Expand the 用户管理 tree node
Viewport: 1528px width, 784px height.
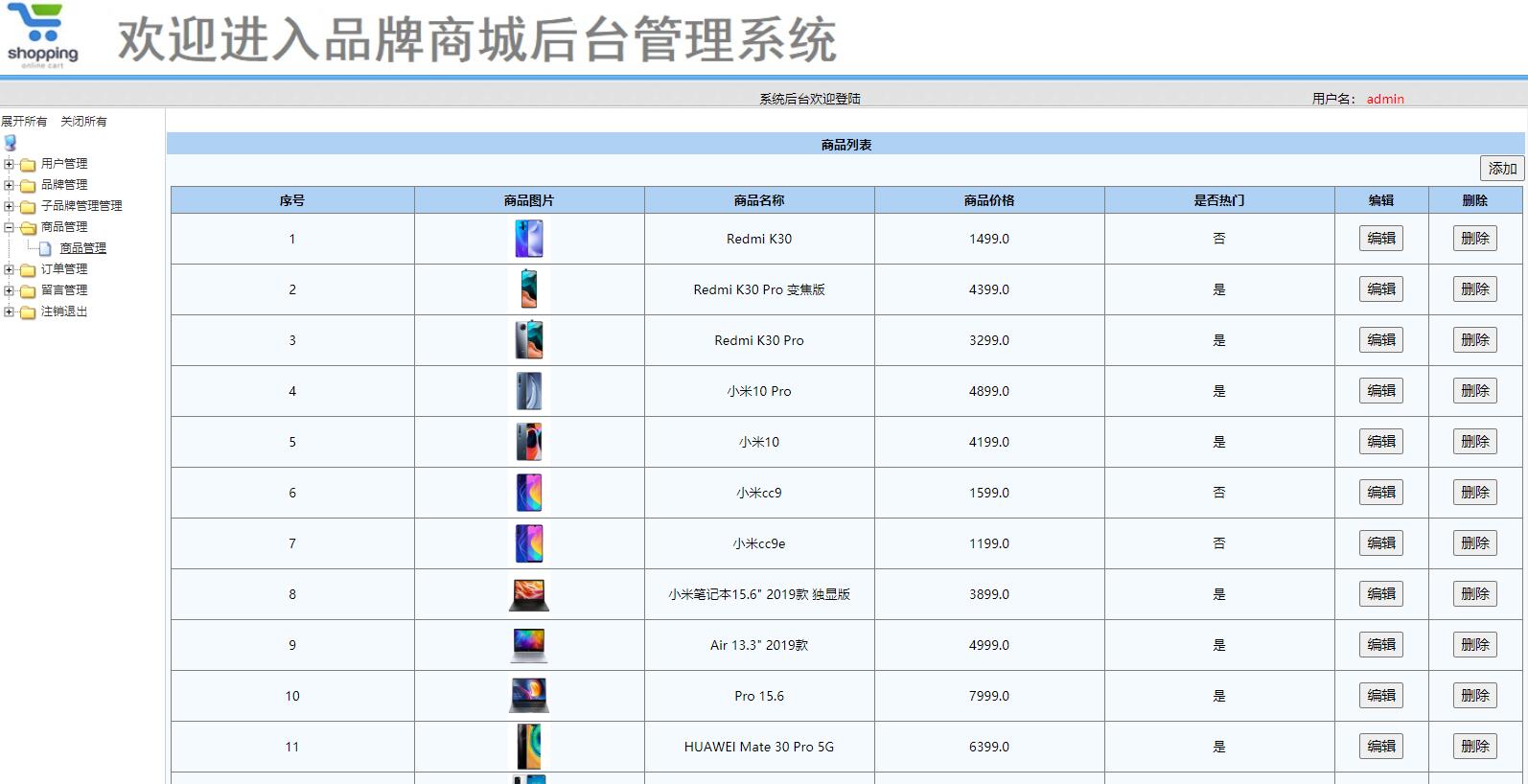9,164
